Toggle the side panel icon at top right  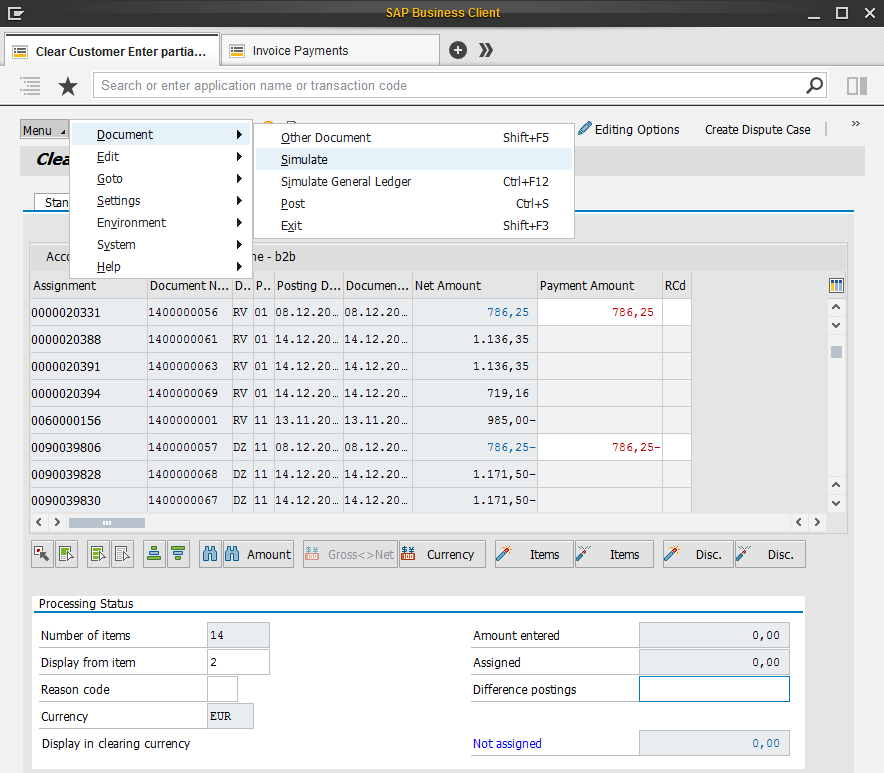coord(856,86)
